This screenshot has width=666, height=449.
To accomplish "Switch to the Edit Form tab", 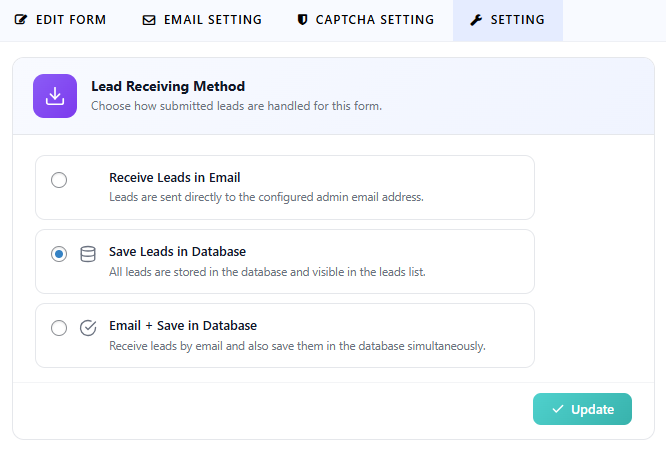I will (x=70, y=20).
